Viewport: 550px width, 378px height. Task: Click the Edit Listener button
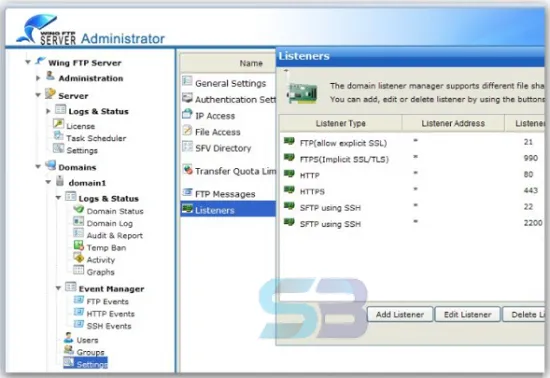coord(468,315)
